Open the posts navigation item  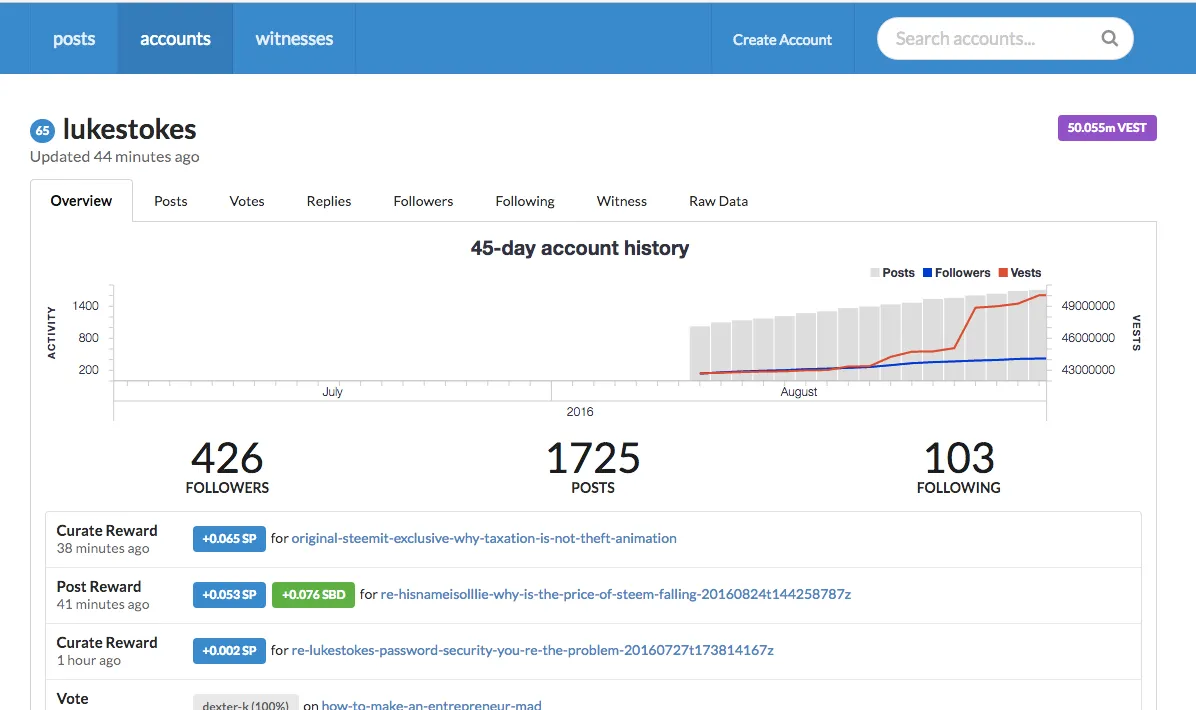click(74, 38)
